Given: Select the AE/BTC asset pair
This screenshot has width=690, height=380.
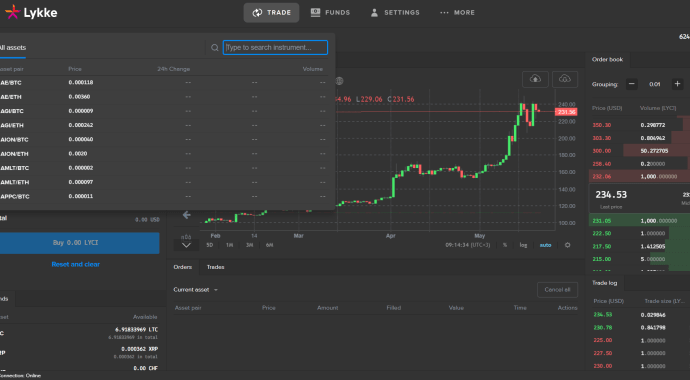Looking at the screenshot, I should [x=164, y=83].
